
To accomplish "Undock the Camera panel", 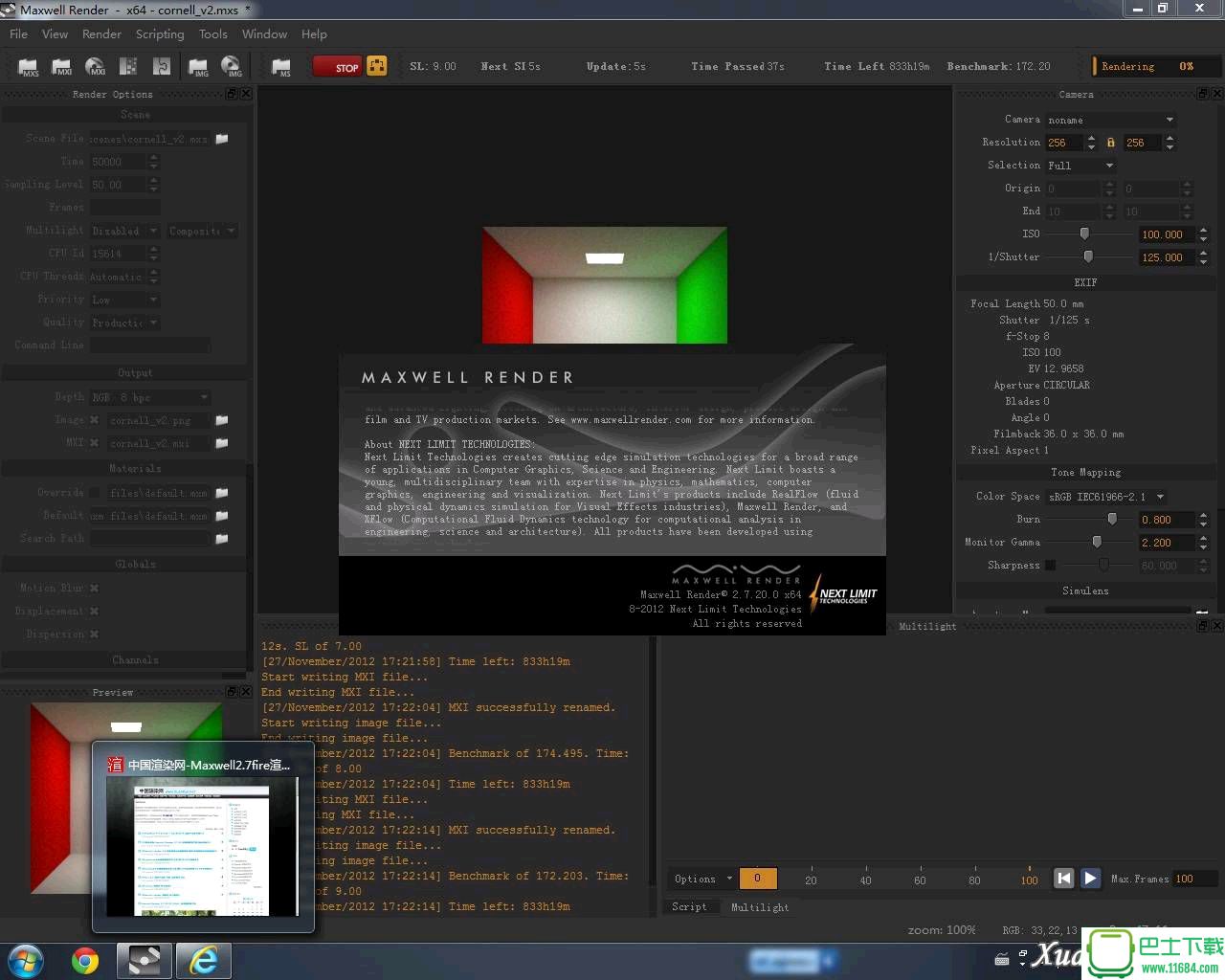I will click(1203, 94).
